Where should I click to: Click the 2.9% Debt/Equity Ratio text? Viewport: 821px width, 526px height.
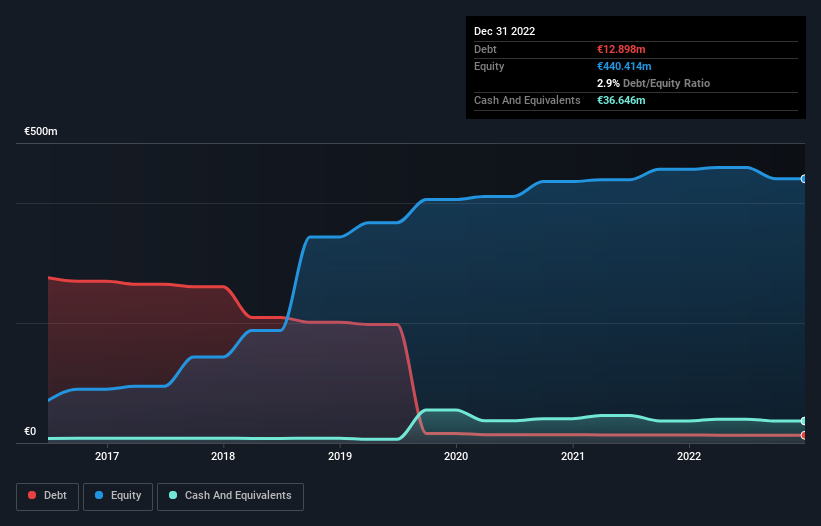tap(653, 83)
